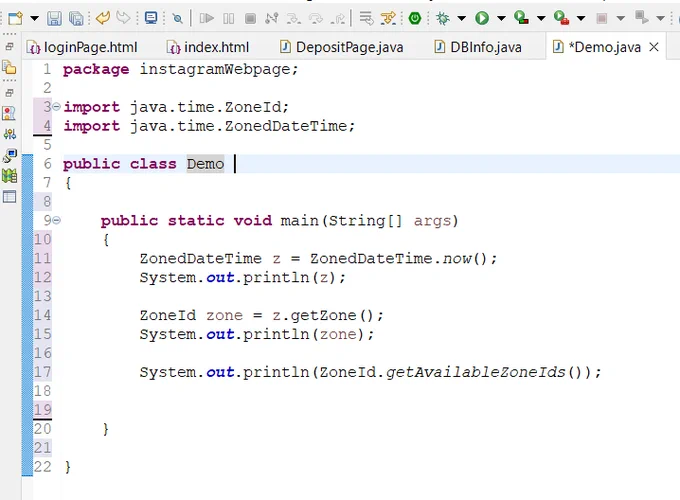Click the Step Over icon
This screenshot has width=680, height=500.
click(x=316, y=18)
